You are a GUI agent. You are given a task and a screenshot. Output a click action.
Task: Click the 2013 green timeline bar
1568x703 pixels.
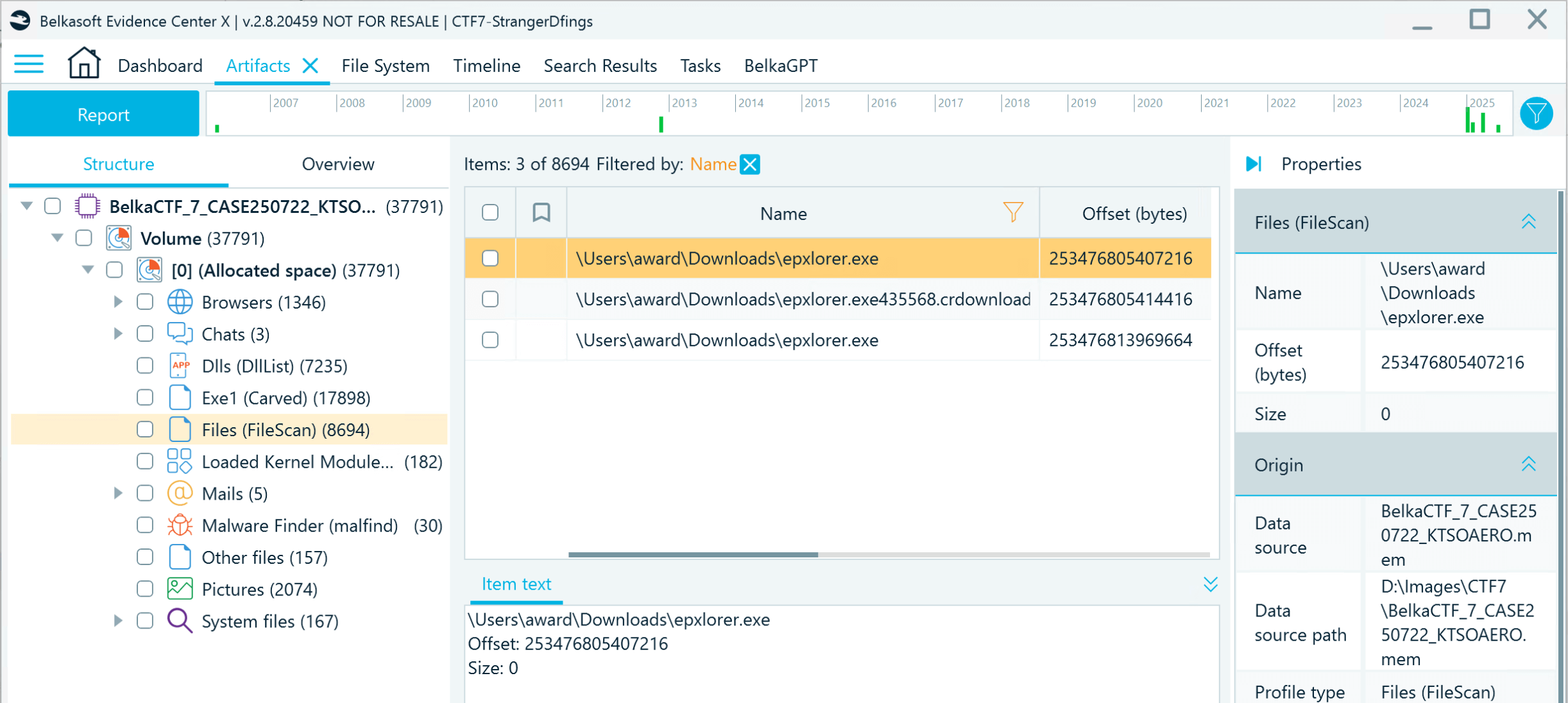661,124
